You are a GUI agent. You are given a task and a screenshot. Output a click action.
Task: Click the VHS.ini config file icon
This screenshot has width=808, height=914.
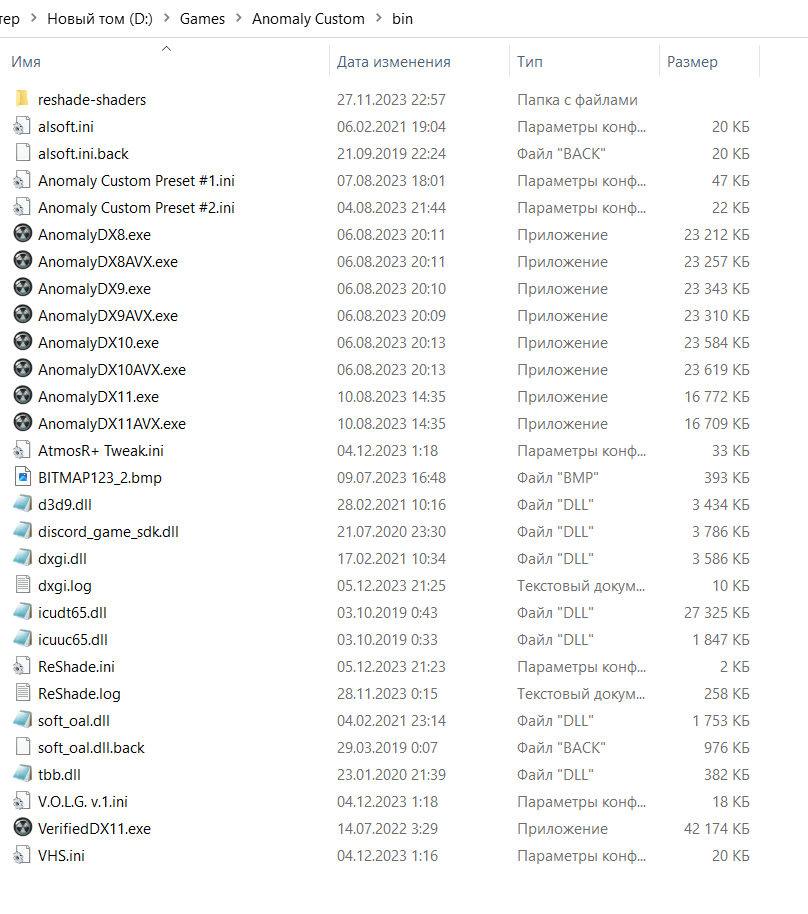click(22, 855)
